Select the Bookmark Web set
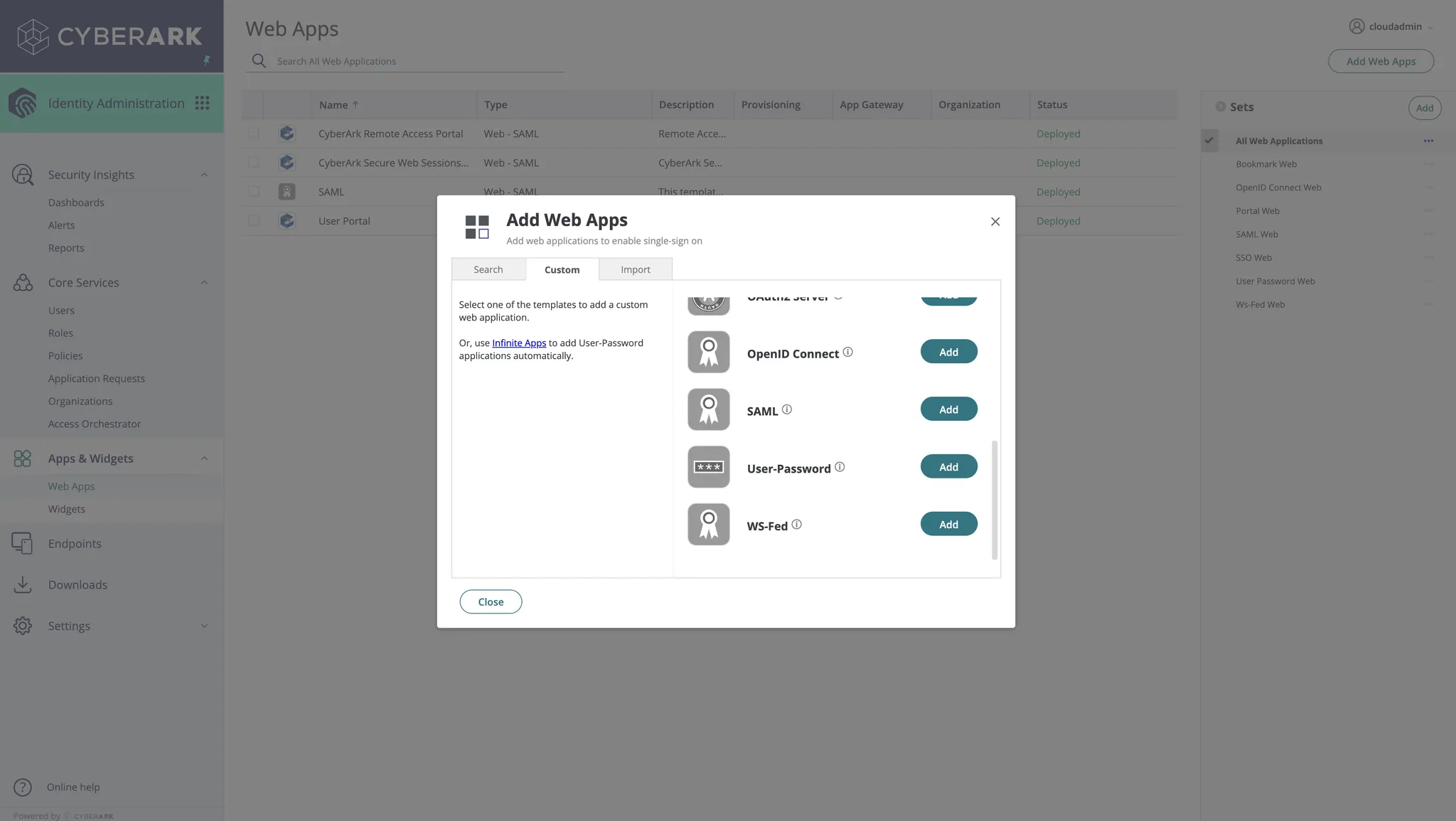The width and height of the screenshot is (1456, 821). (1266, 164)
